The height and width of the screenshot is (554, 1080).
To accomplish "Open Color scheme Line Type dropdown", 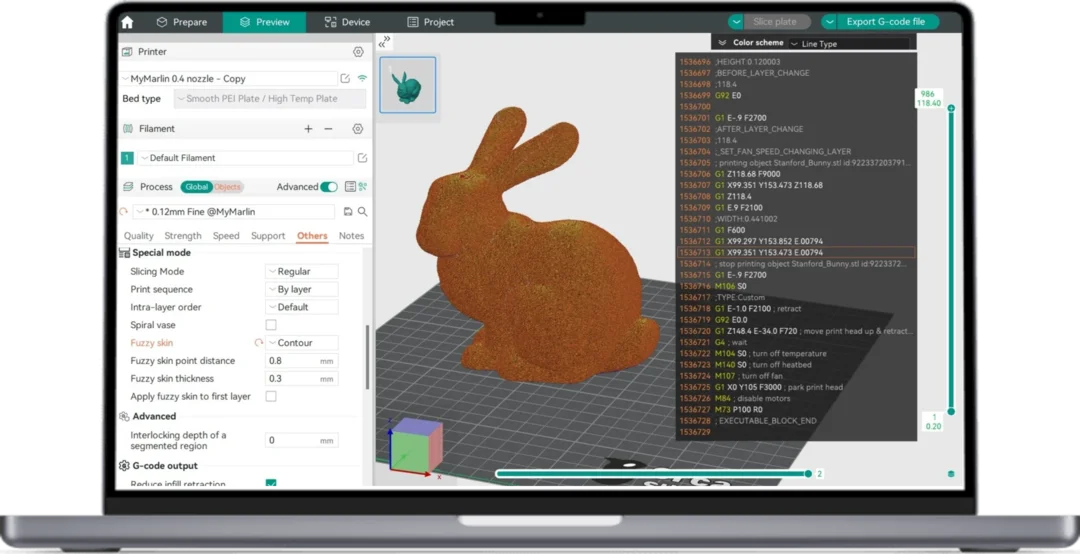I will tap(849, 43).
